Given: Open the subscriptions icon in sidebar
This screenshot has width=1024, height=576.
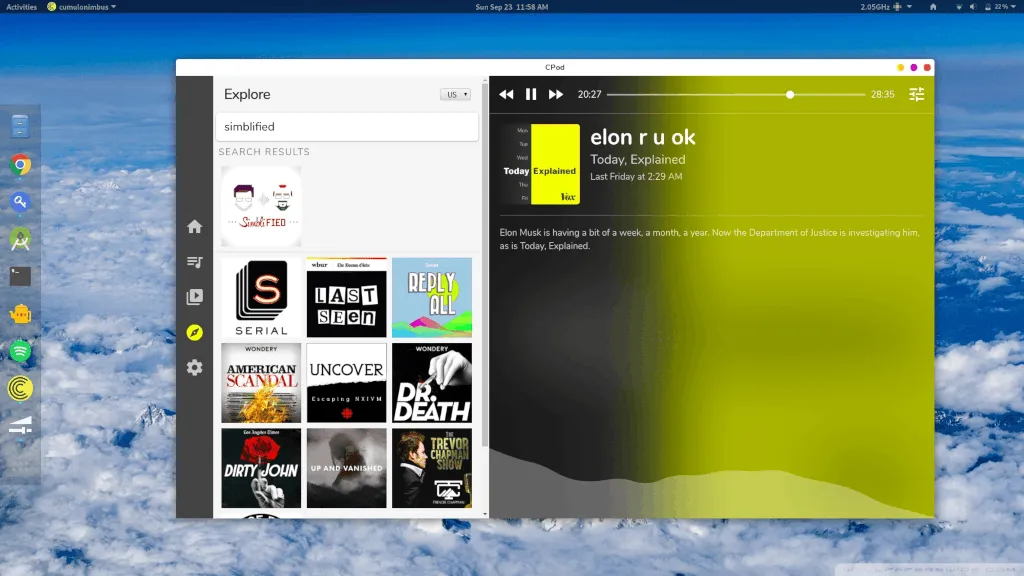Looking at the screenshot, I should (195, 297).
